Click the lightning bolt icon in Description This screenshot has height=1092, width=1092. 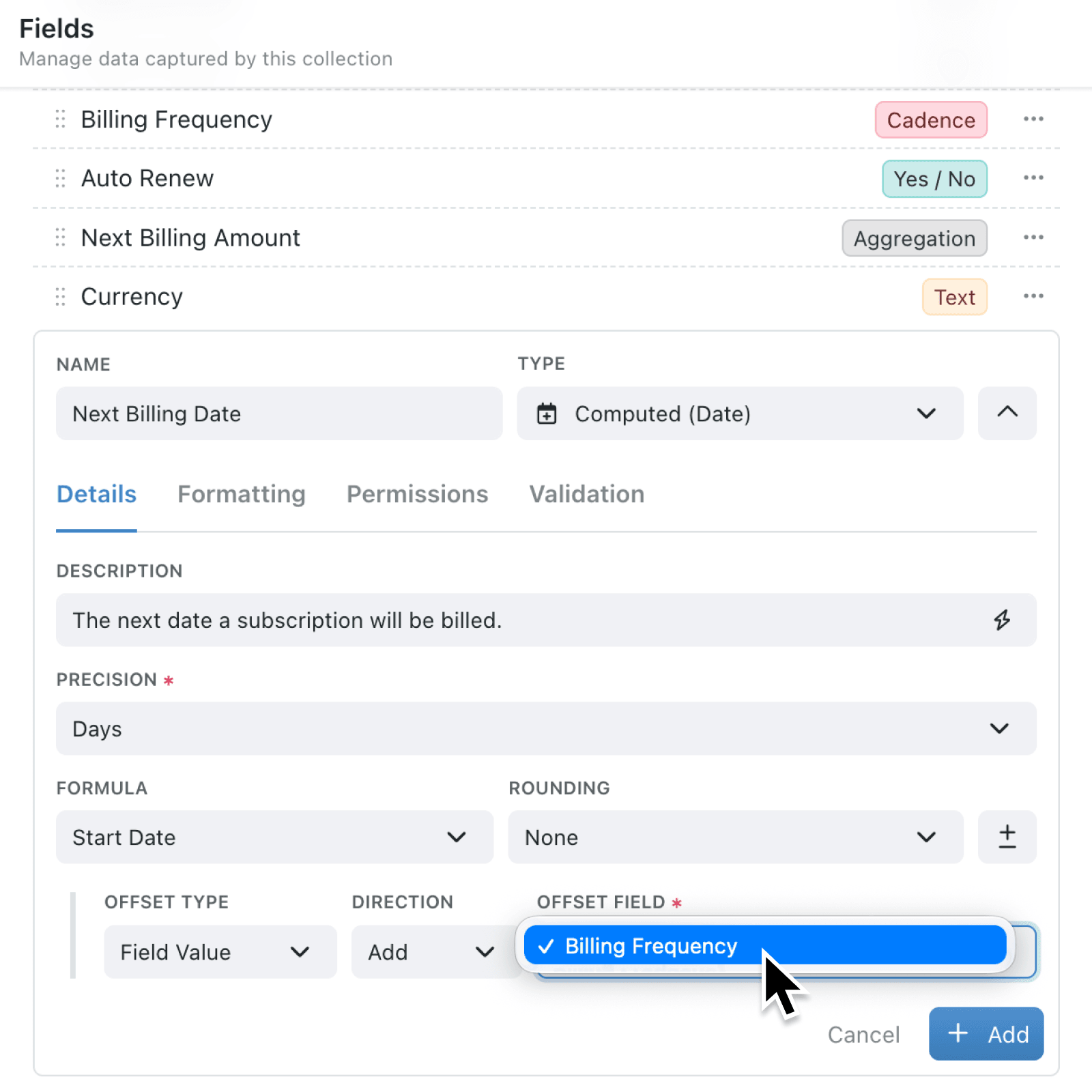pyautogui.click(x=1002, y=620)
